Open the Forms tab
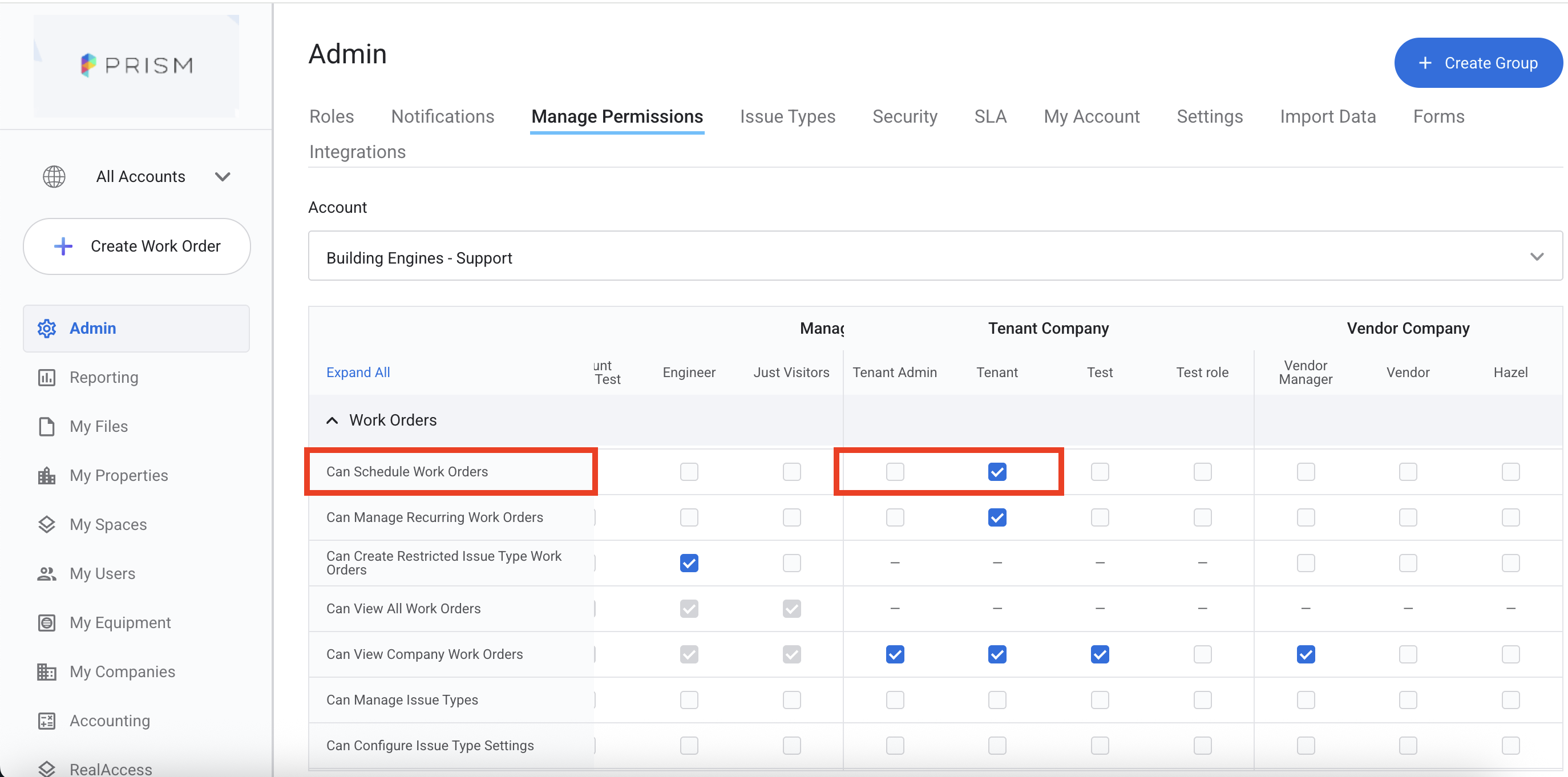The image size is (1568, 777). pyautogui.click(x=1438, y=116)
